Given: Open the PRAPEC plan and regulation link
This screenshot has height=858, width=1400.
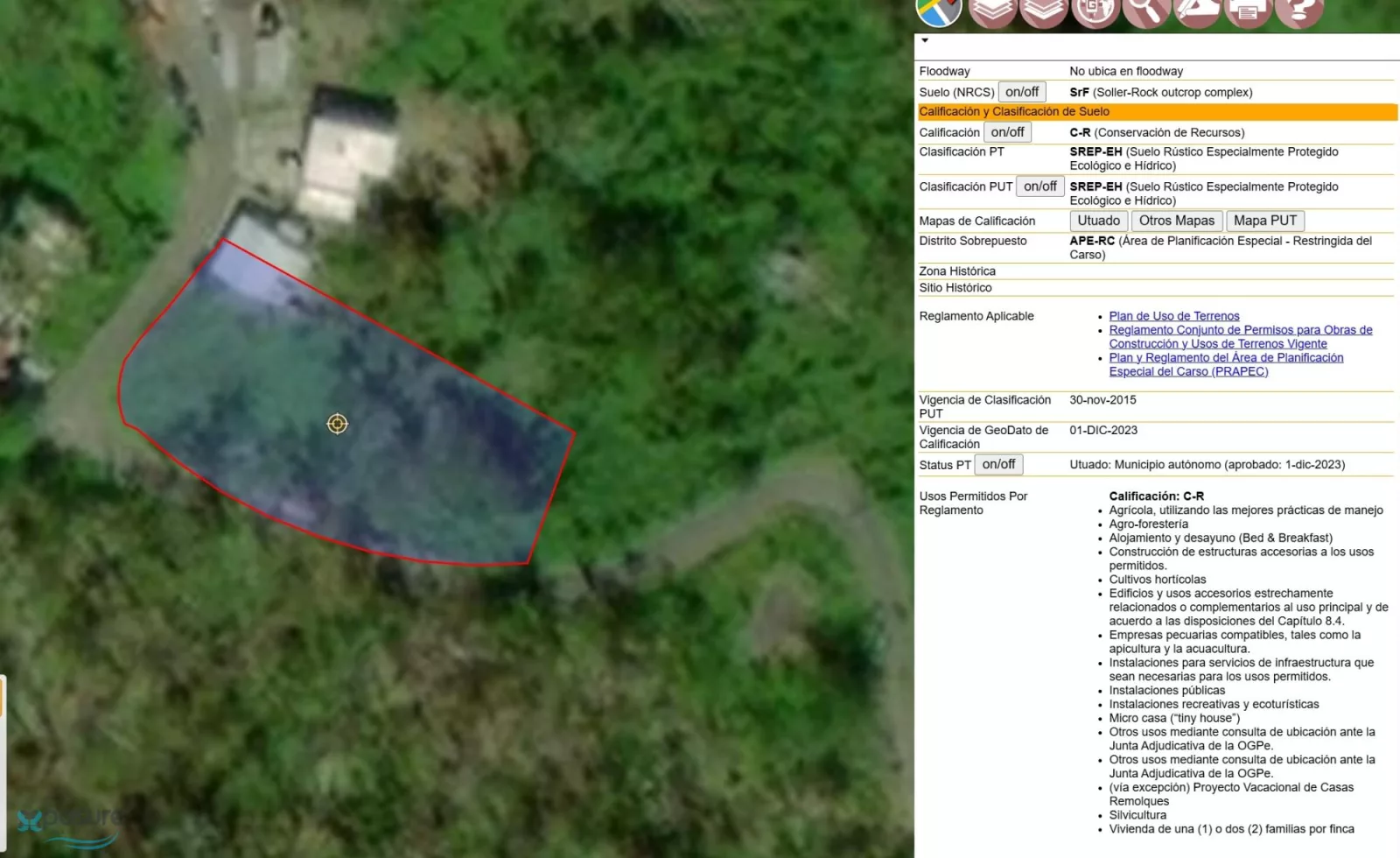Looking at the screenshot, I should 1226,364.
